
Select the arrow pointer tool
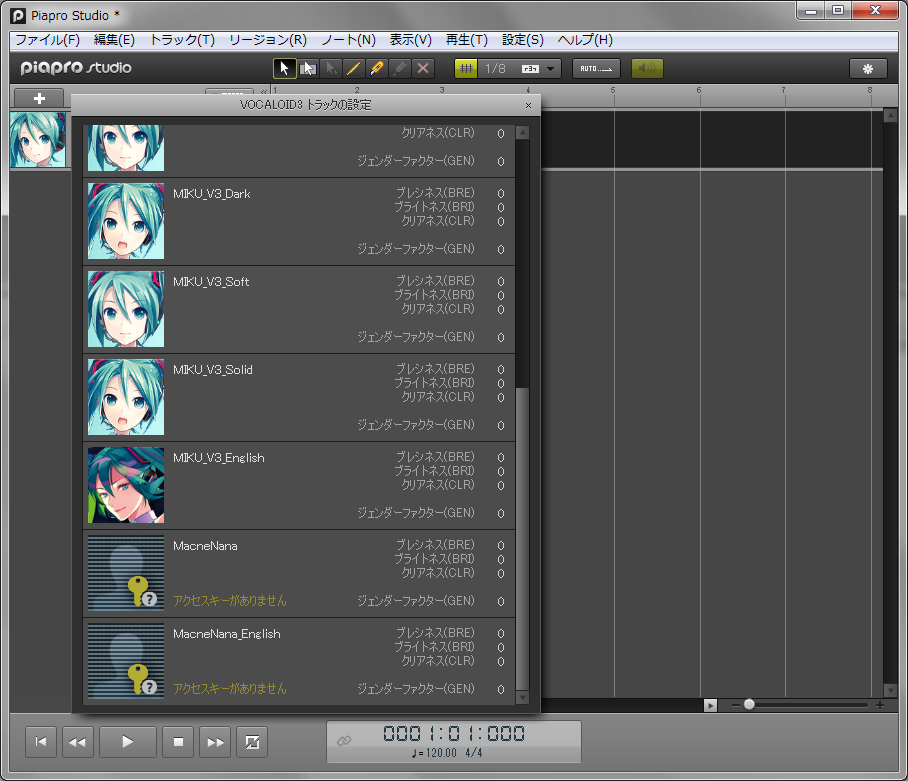click(284, 68)
